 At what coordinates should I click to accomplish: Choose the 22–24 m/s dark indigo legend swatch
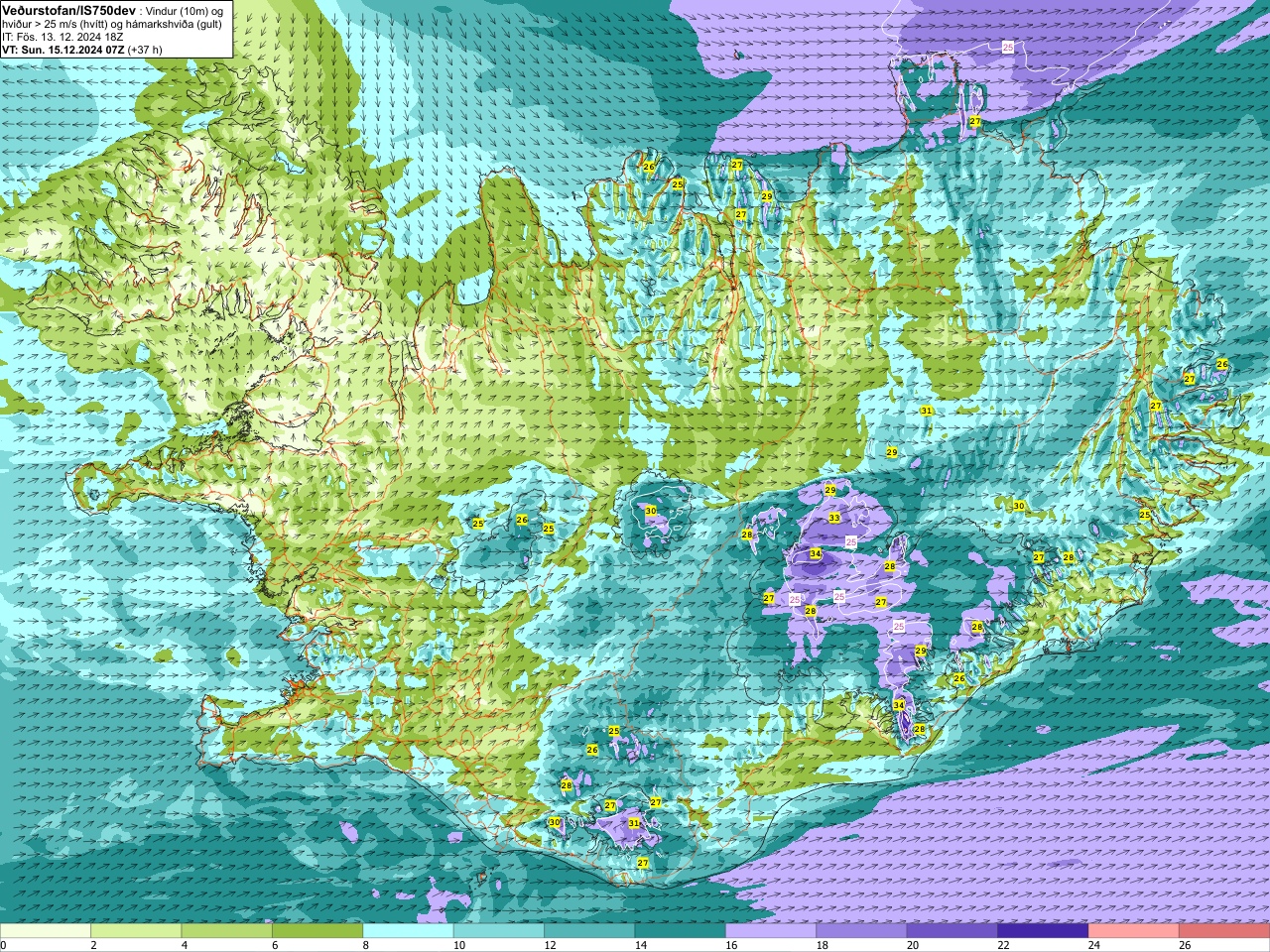[1044, 931]
